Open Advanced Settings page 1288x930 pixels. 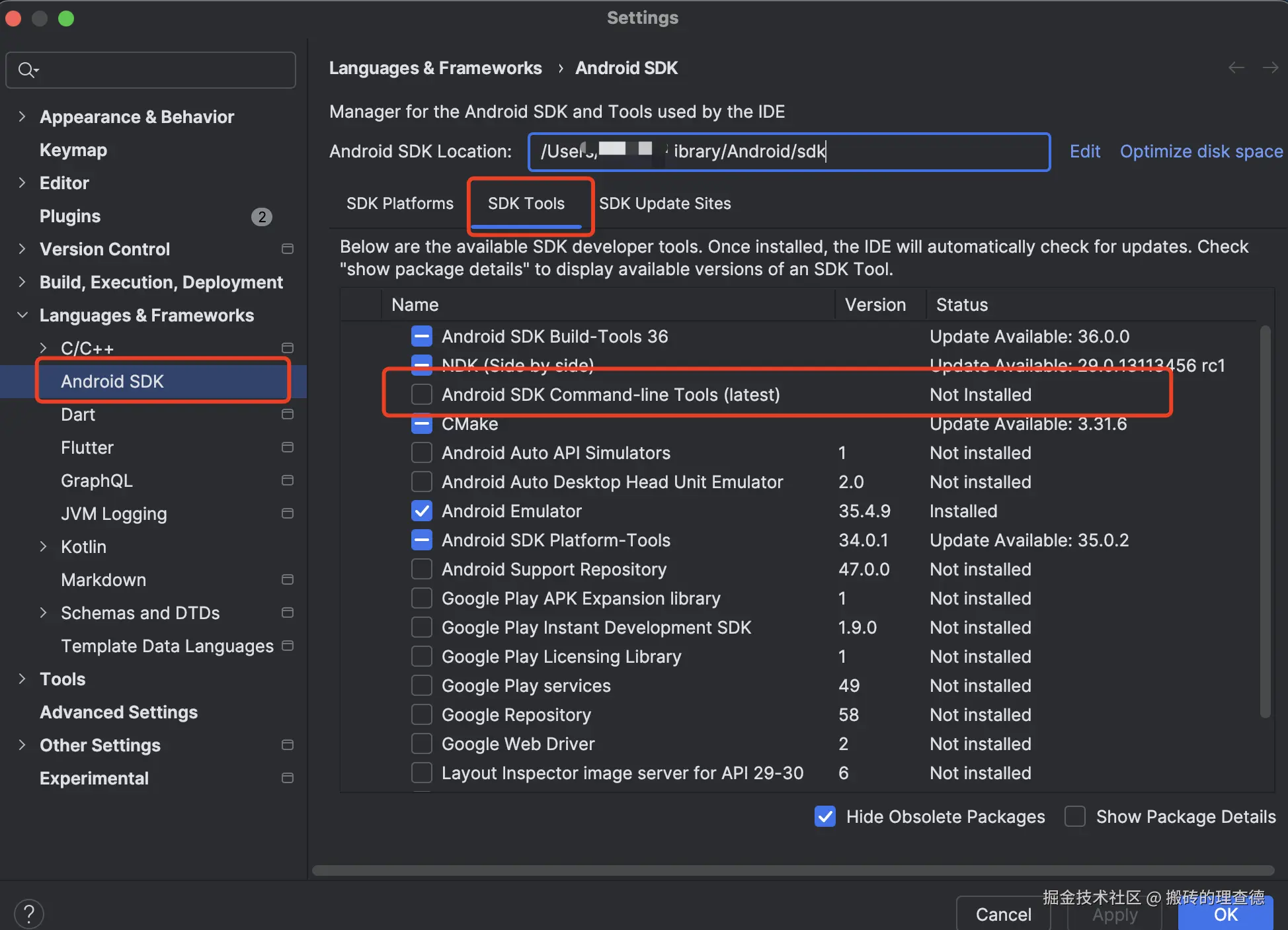pos(119,712)
